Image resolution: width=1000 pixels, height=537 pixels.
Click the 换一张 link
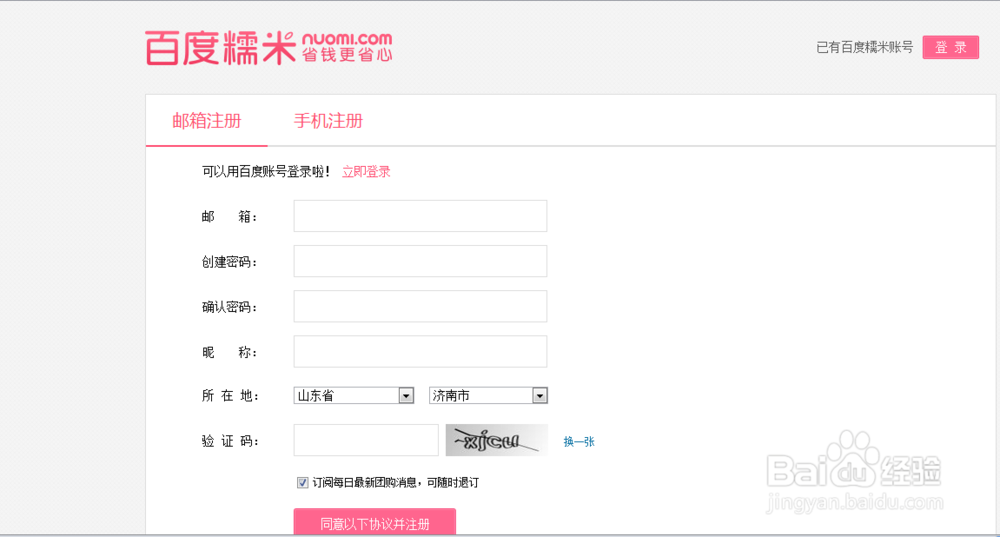pos(579,441)
